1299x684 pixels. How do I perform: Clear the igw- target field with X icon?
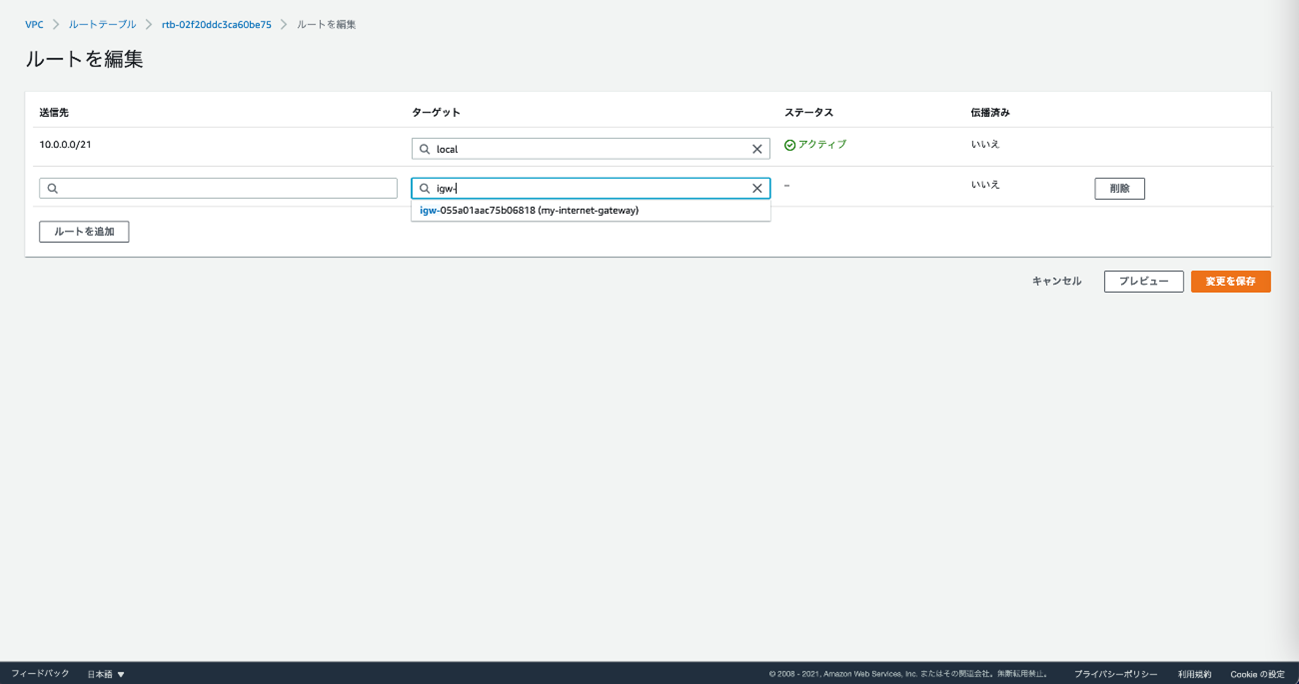tap(757, 188)
